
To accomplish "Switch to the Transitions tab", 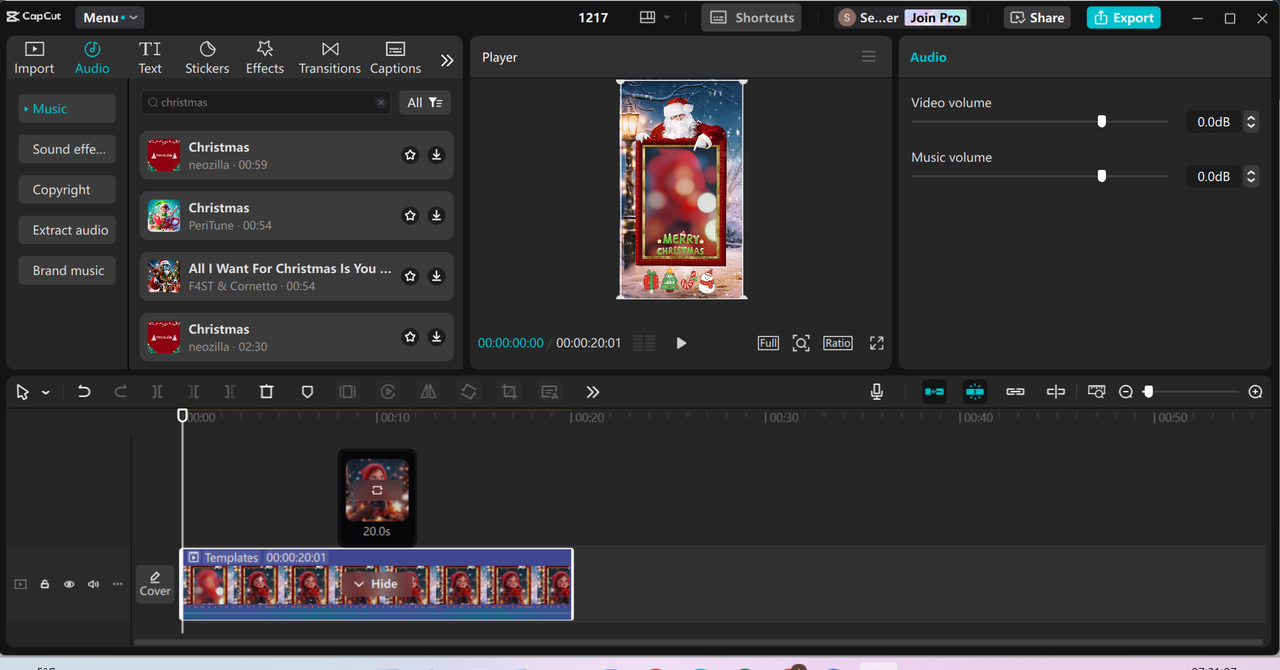I will [x=329, y=58].
